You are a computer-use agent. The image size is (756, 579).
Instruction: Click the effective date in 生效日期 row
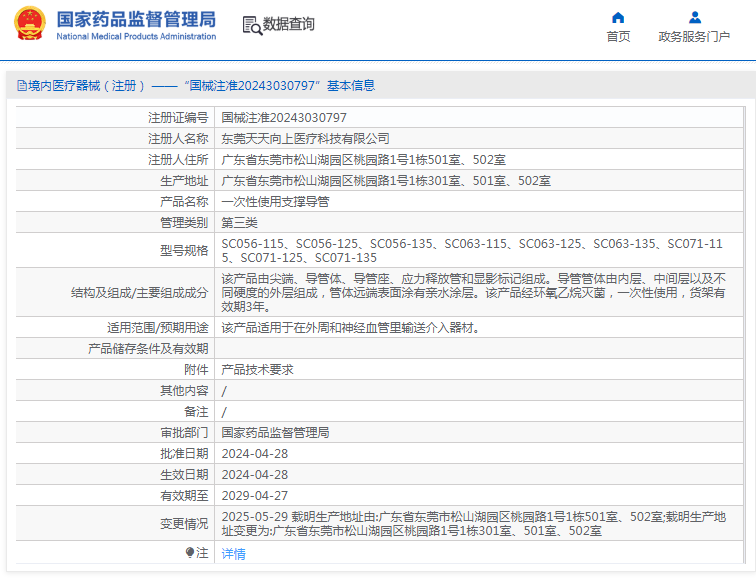pos(255,475)
